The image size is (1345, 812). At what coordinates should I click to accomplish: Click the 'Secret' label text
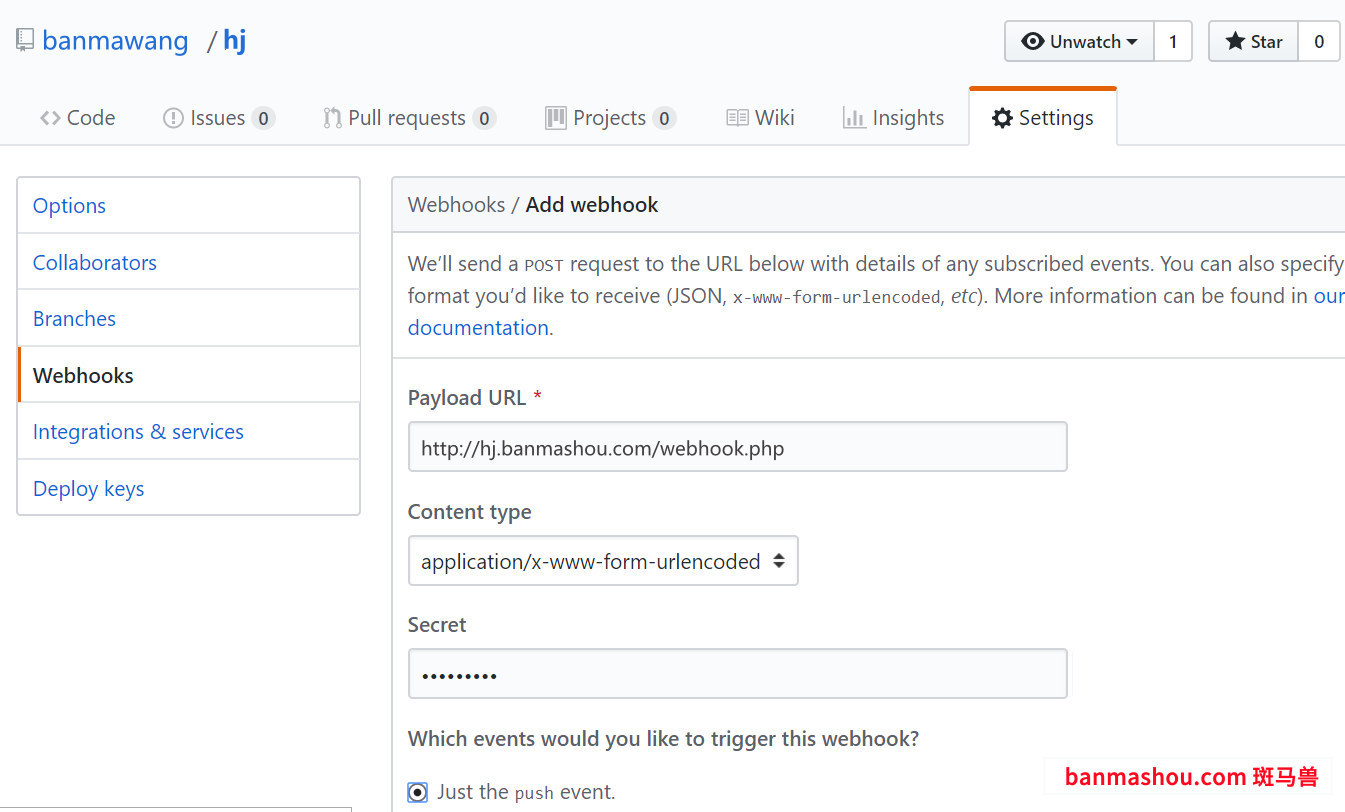[x=437, y=625]
